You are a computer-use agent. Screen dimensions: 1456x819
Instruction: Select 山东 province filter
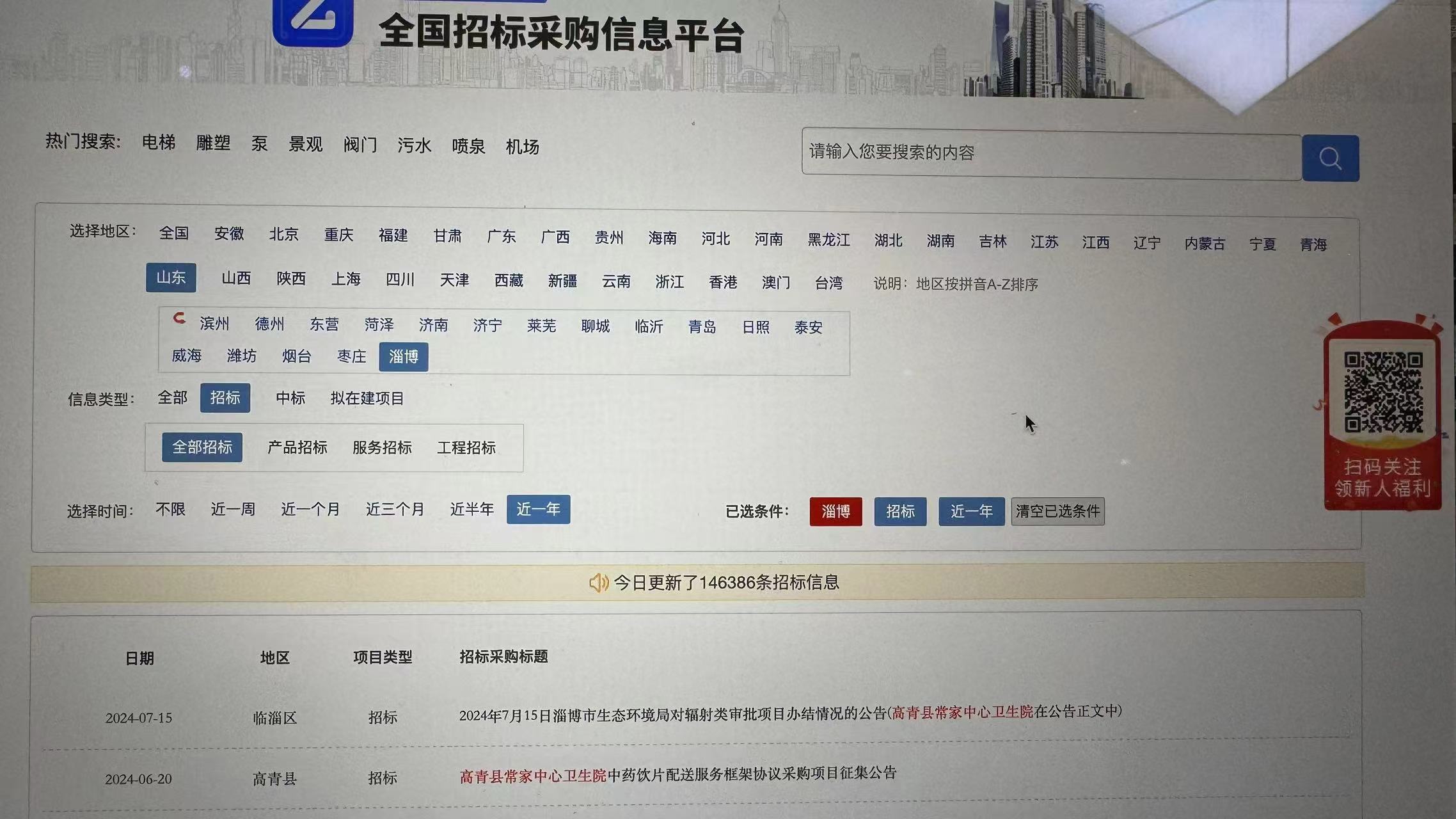(x=171, y=278)
